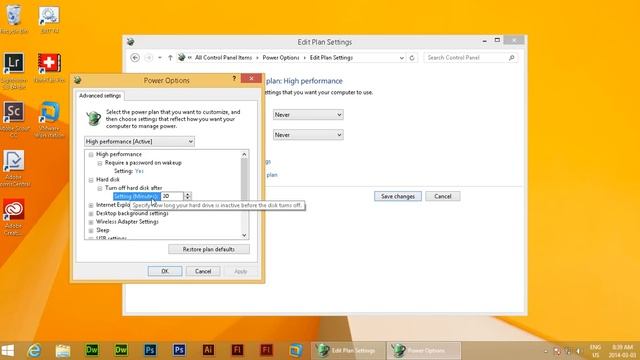
Task: Go up one level in Control Panel
Action: [170, 58]
